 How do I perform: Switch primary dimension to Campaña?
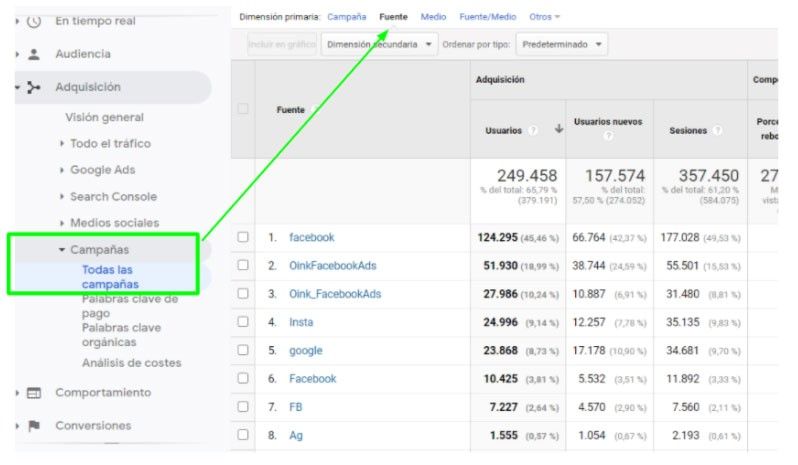[347, 17]
